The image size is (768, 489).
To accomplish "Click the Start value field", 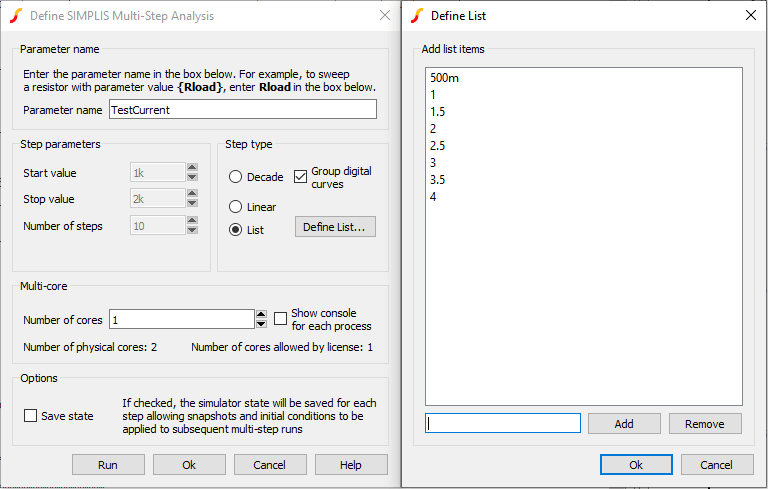I will [x=158, y=172].
